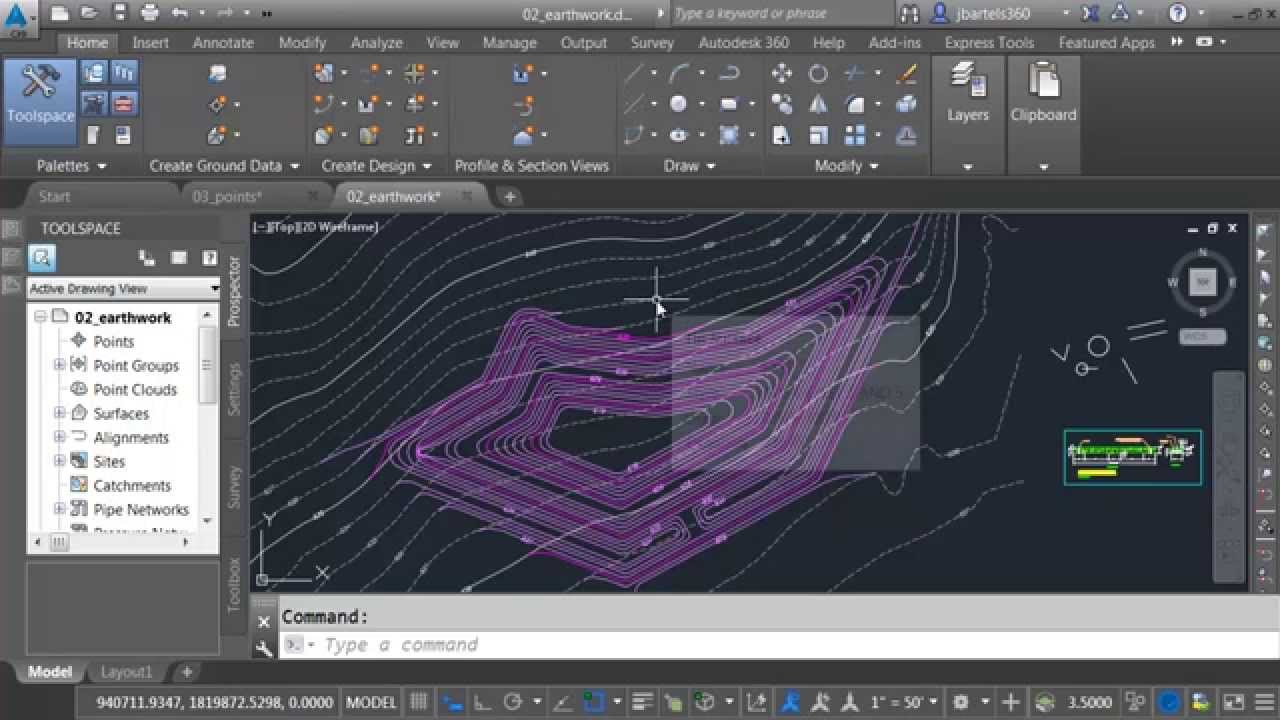Select the Fillet tool in Modify panel

[x=855, y=104]
